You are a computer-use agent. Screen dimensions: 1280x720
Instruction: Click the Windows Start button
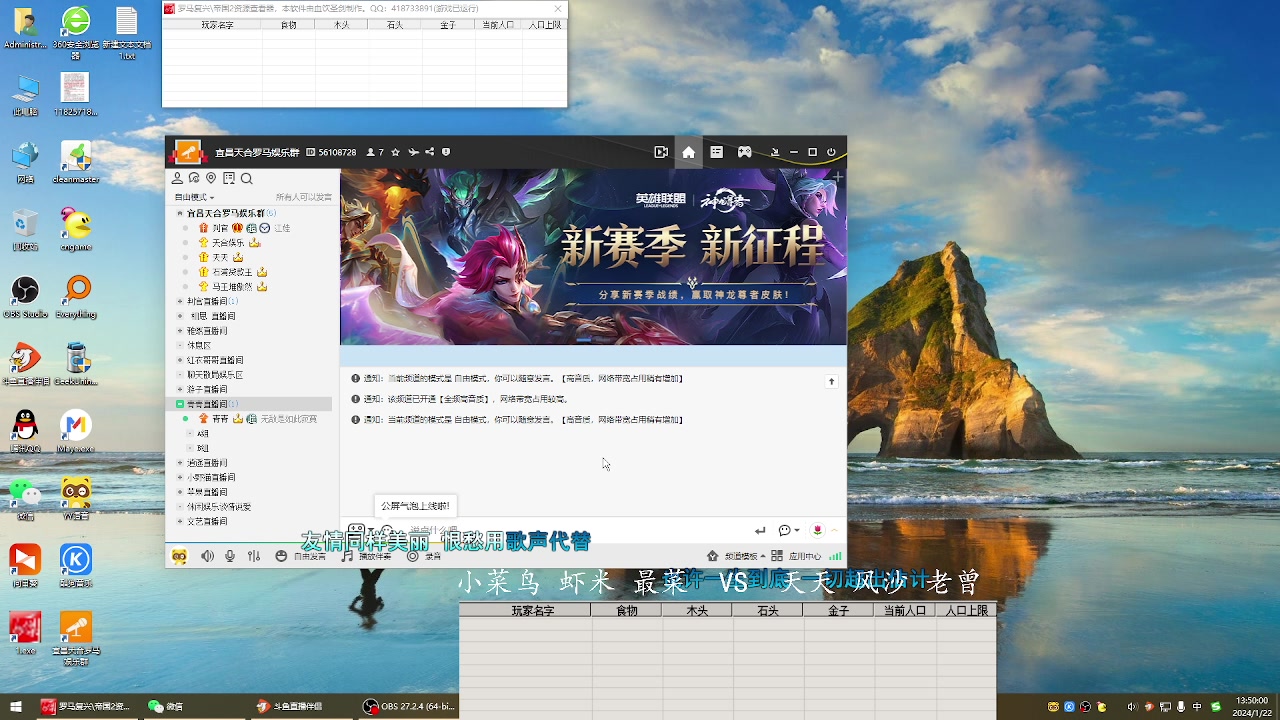[x=16, y=706]
